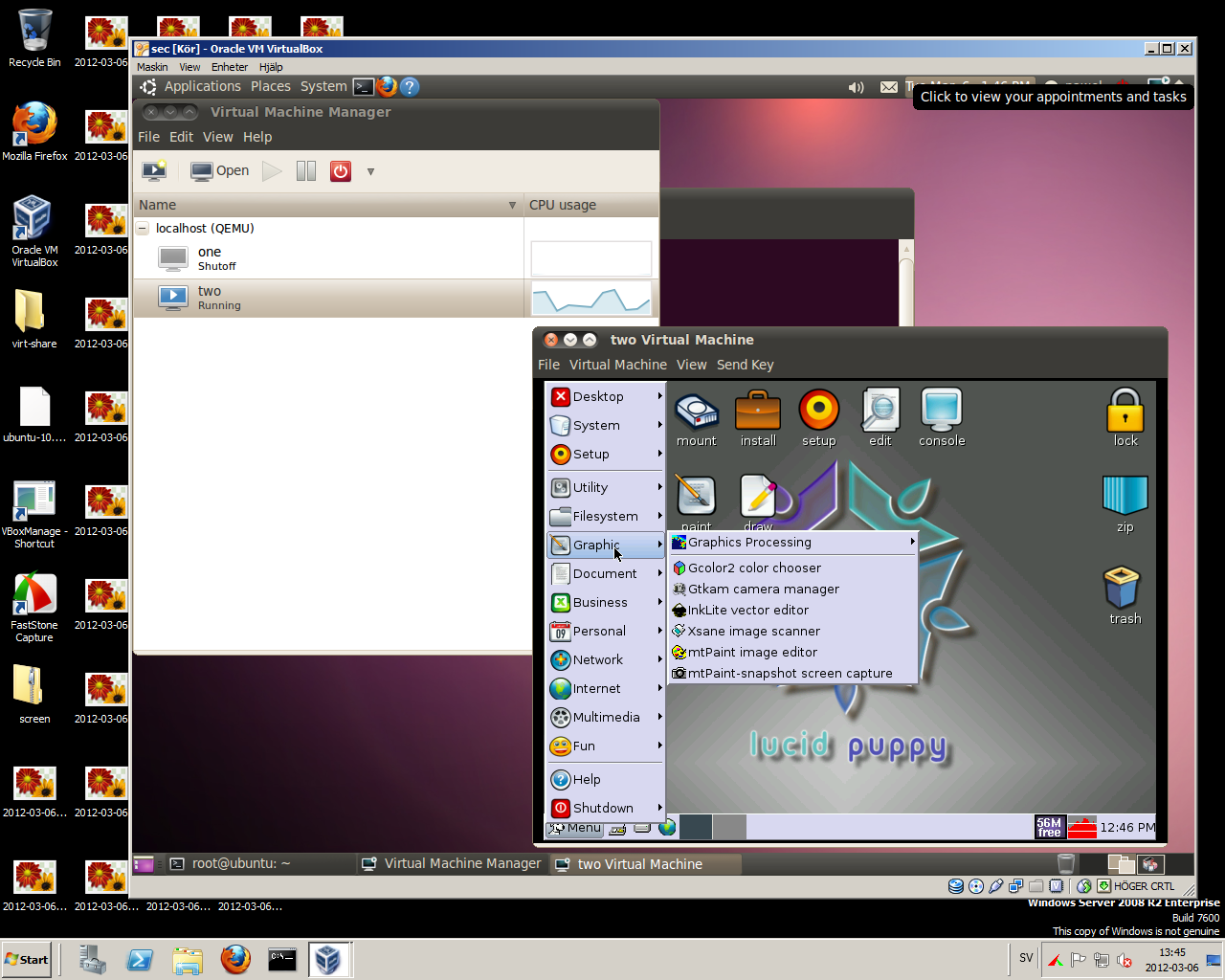Click the VirtualBox hard disk status icon
The image size is (1225, 980).
(955, 886)
